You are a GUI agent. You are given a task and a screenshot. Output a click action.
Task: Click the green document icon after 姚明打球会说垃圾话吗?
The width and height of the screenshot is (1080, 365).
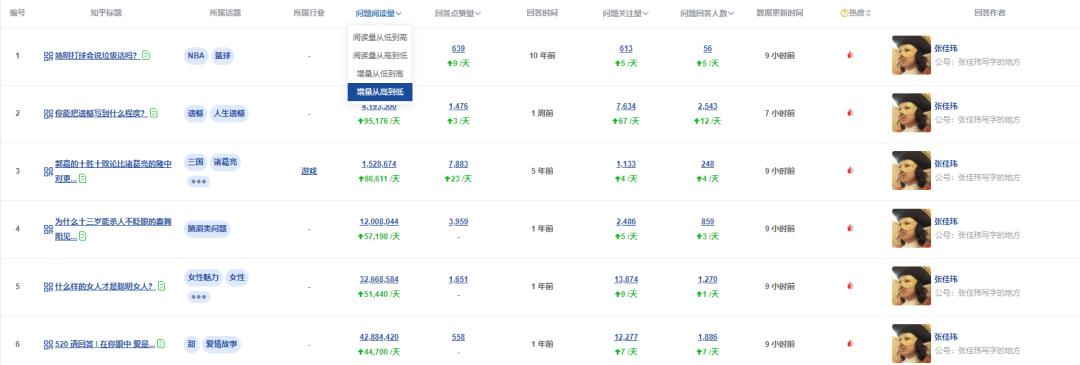(x=146, y=55)
